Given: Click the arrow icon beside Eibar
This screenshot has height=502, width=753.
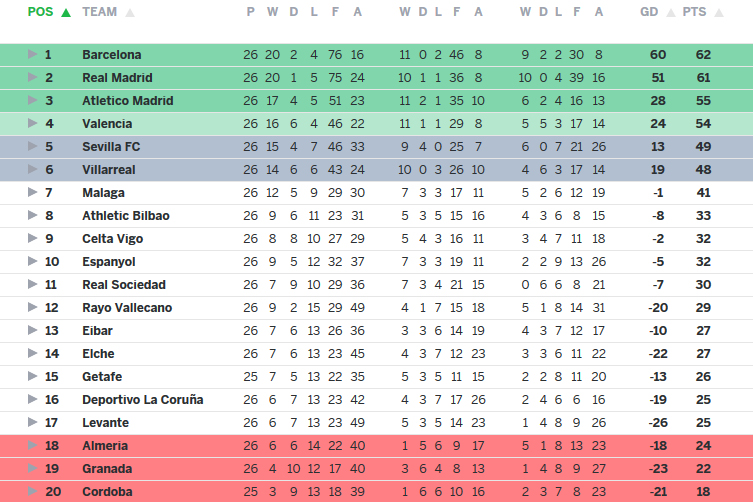Looking at the screenshot, I should [32, 331].
